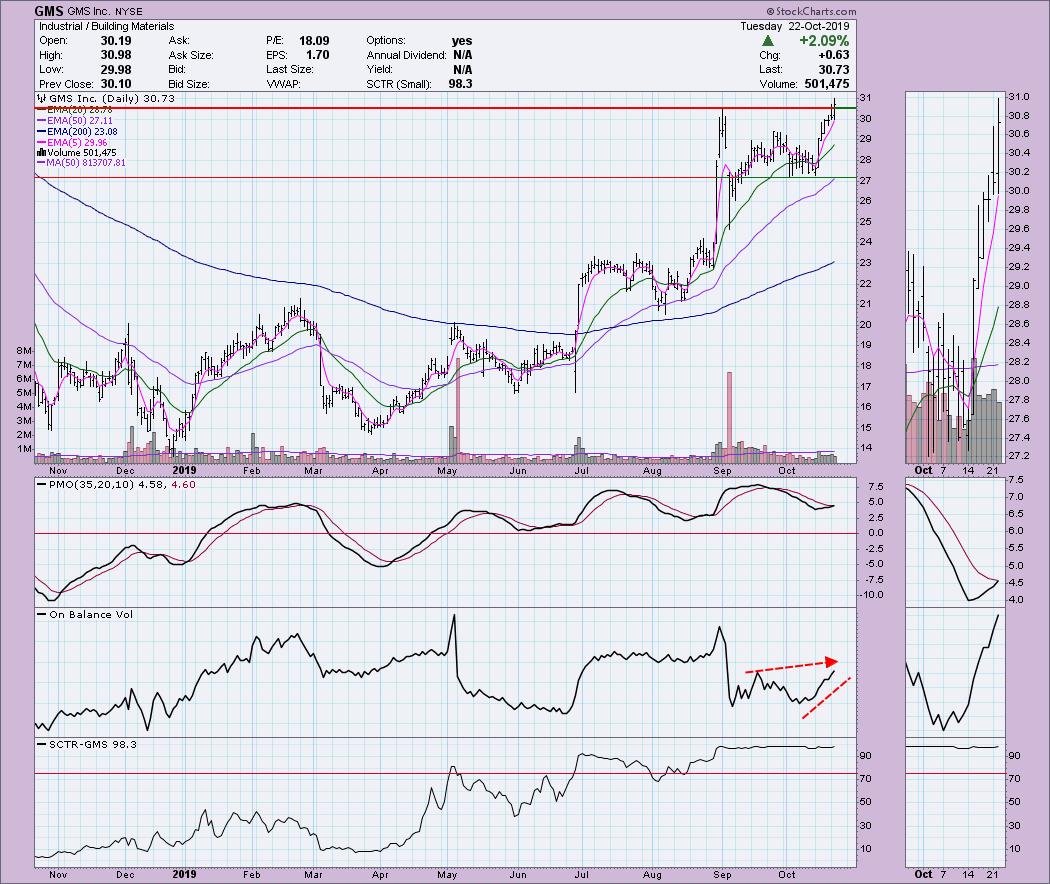The image size is (1050, 884).
Task: Click the 2019 year marker on time axis
Action: [x=184, y=468]
